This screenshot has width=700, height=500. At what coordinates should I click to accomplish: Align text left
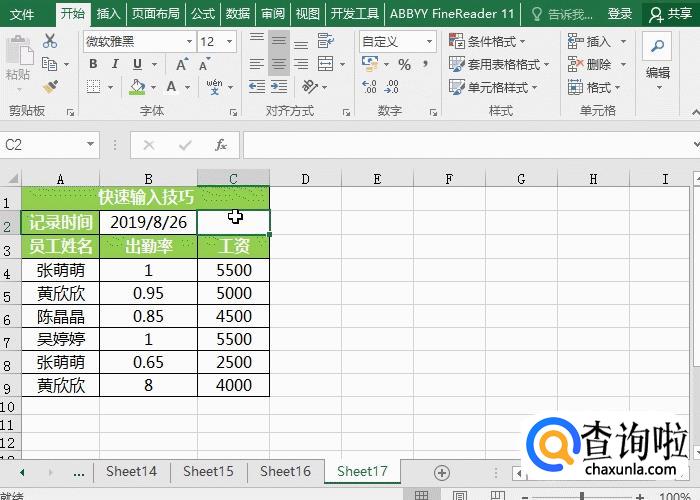coord(257,64)
